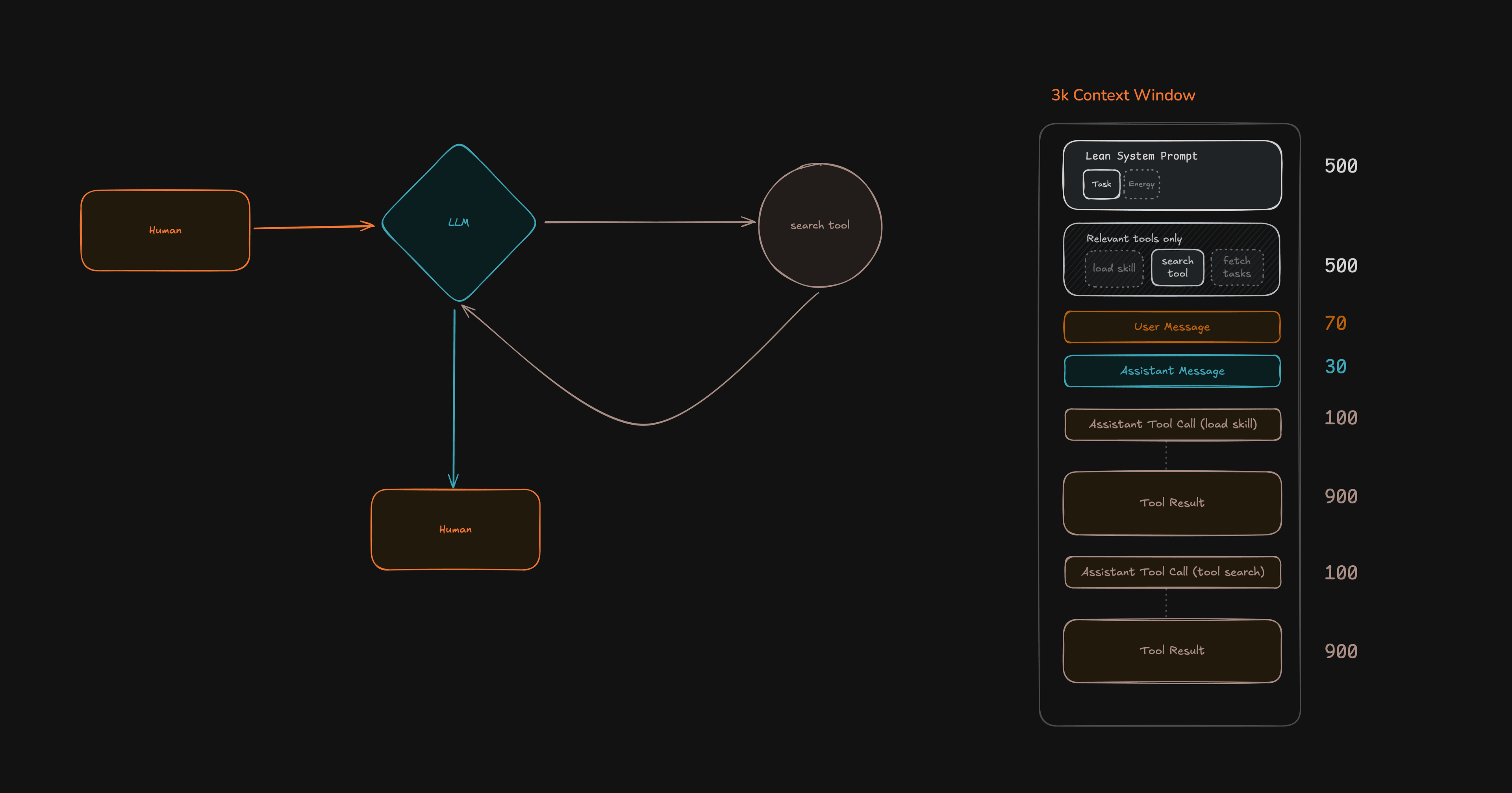Screen dimensions: 1512x793
Task: Click the orange 70 token count
Action: click(1335, 323)
